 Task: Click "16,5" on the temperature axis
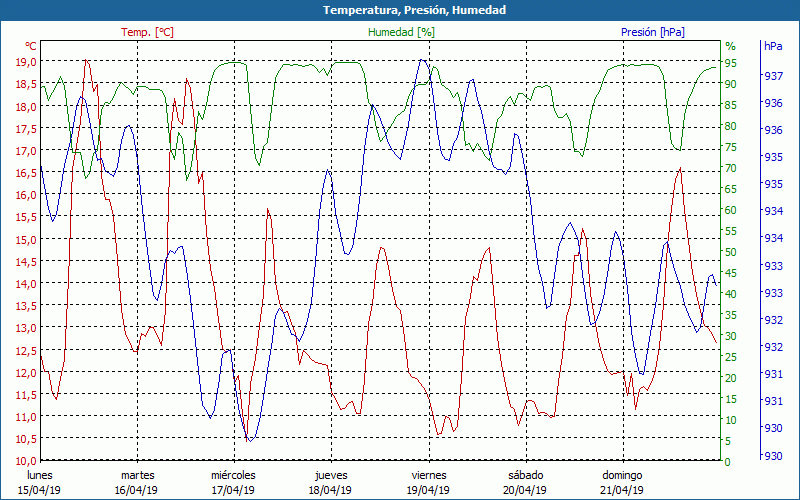point(26,172)
